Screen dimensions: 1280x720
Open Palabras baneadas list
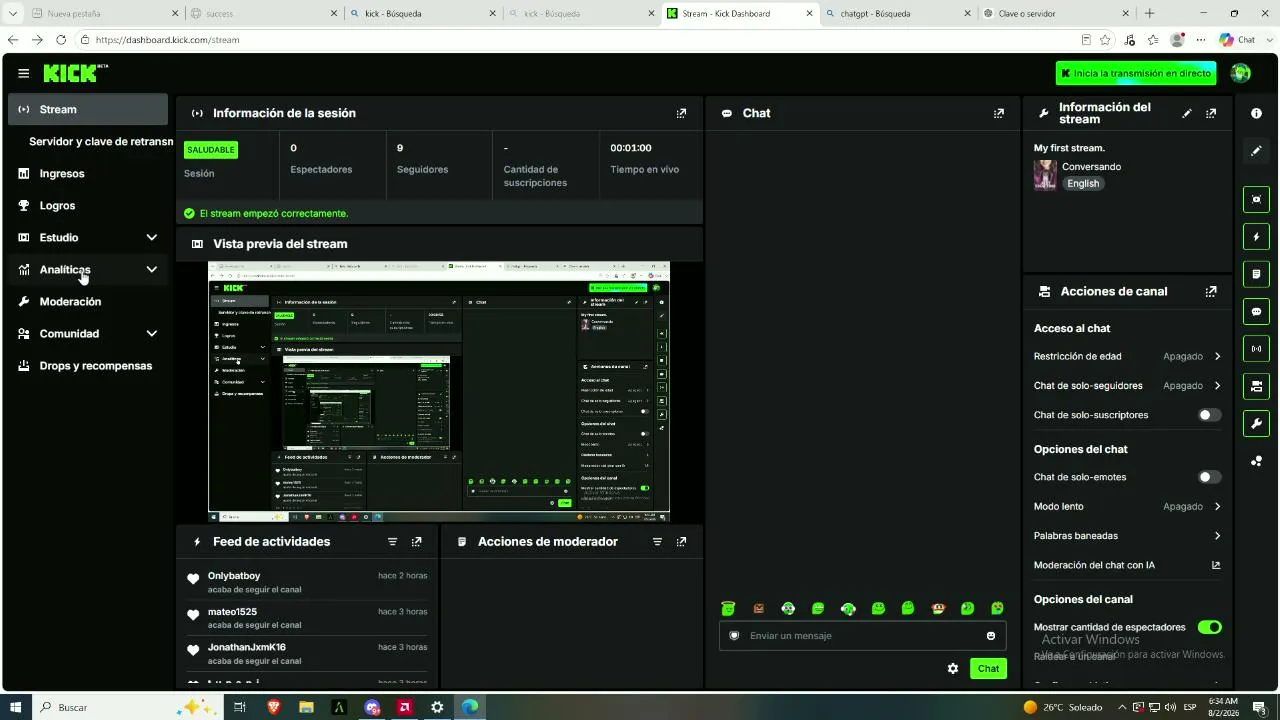click(x=1127, y=536)
